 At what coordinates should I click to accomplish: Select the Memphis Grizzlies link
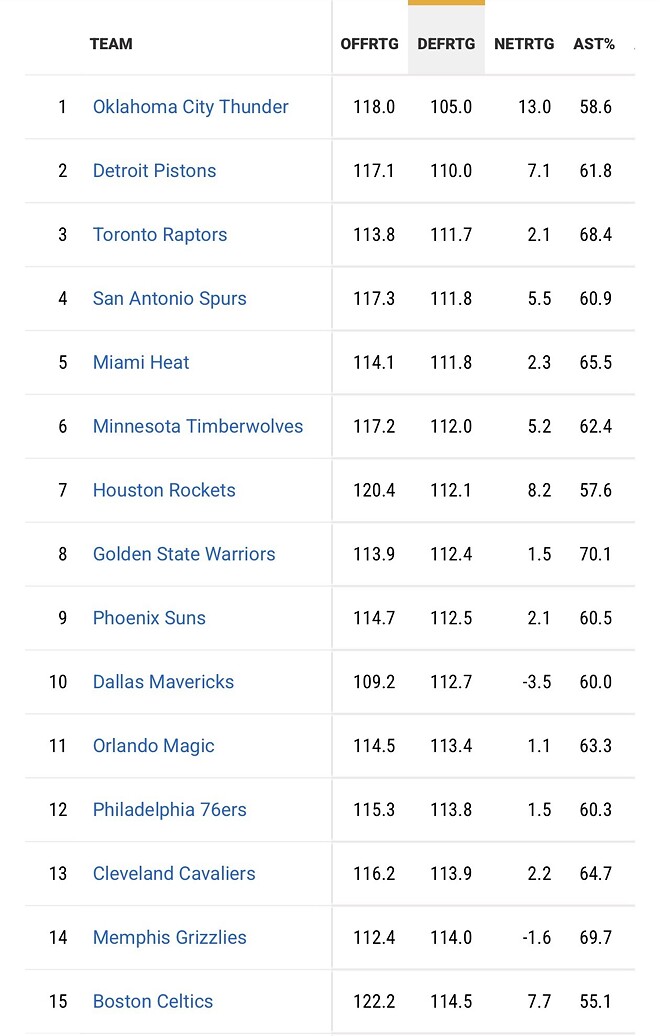[x=169, y=938]
